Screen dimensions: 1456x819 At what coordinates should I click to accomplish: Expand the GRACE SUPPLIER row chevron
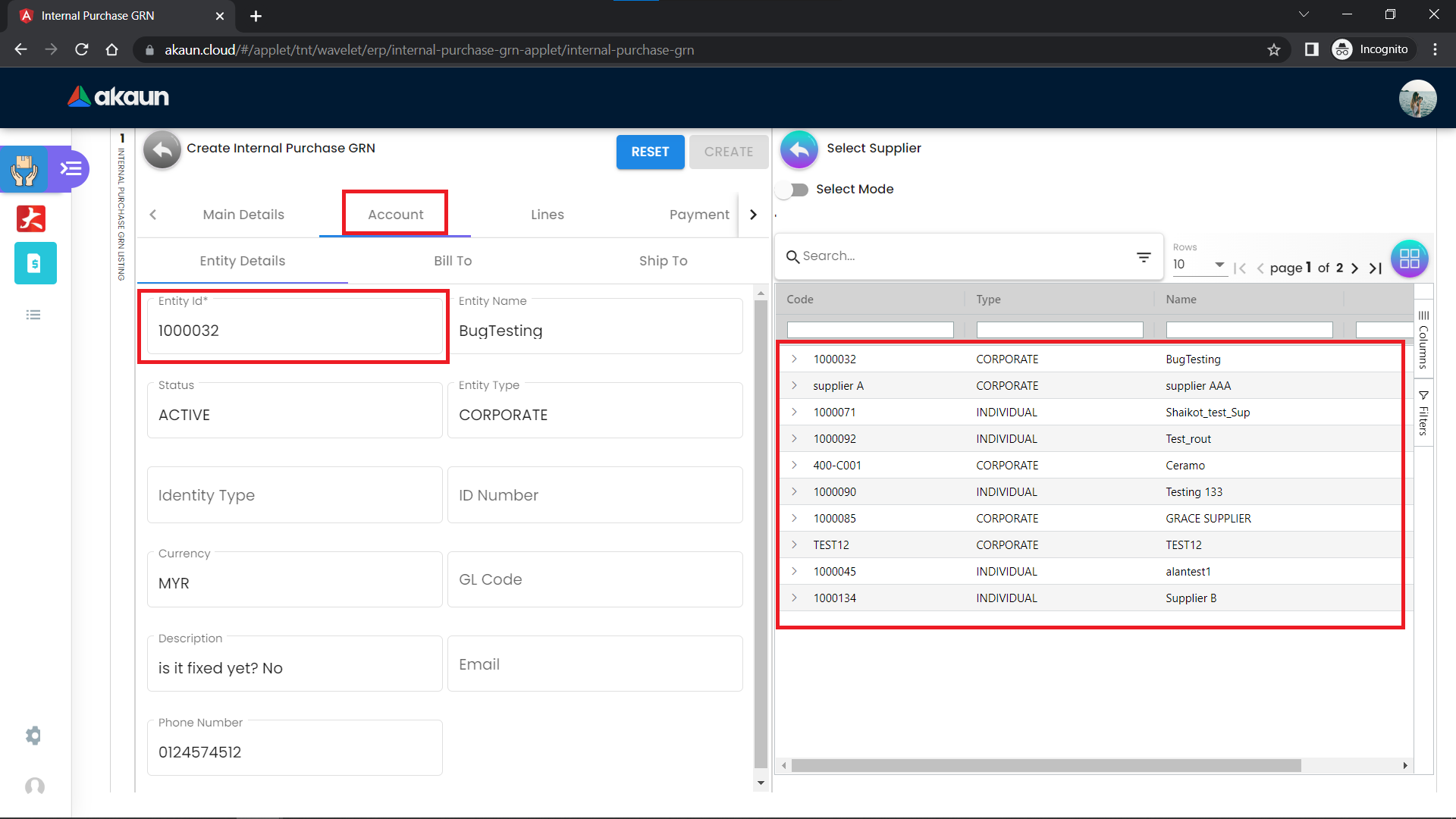coord(794,519)
